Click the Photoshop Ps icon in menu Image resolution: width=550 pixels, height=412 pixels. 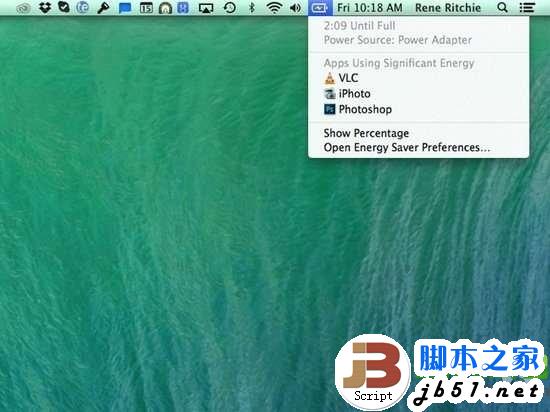[x=329, y=109]
